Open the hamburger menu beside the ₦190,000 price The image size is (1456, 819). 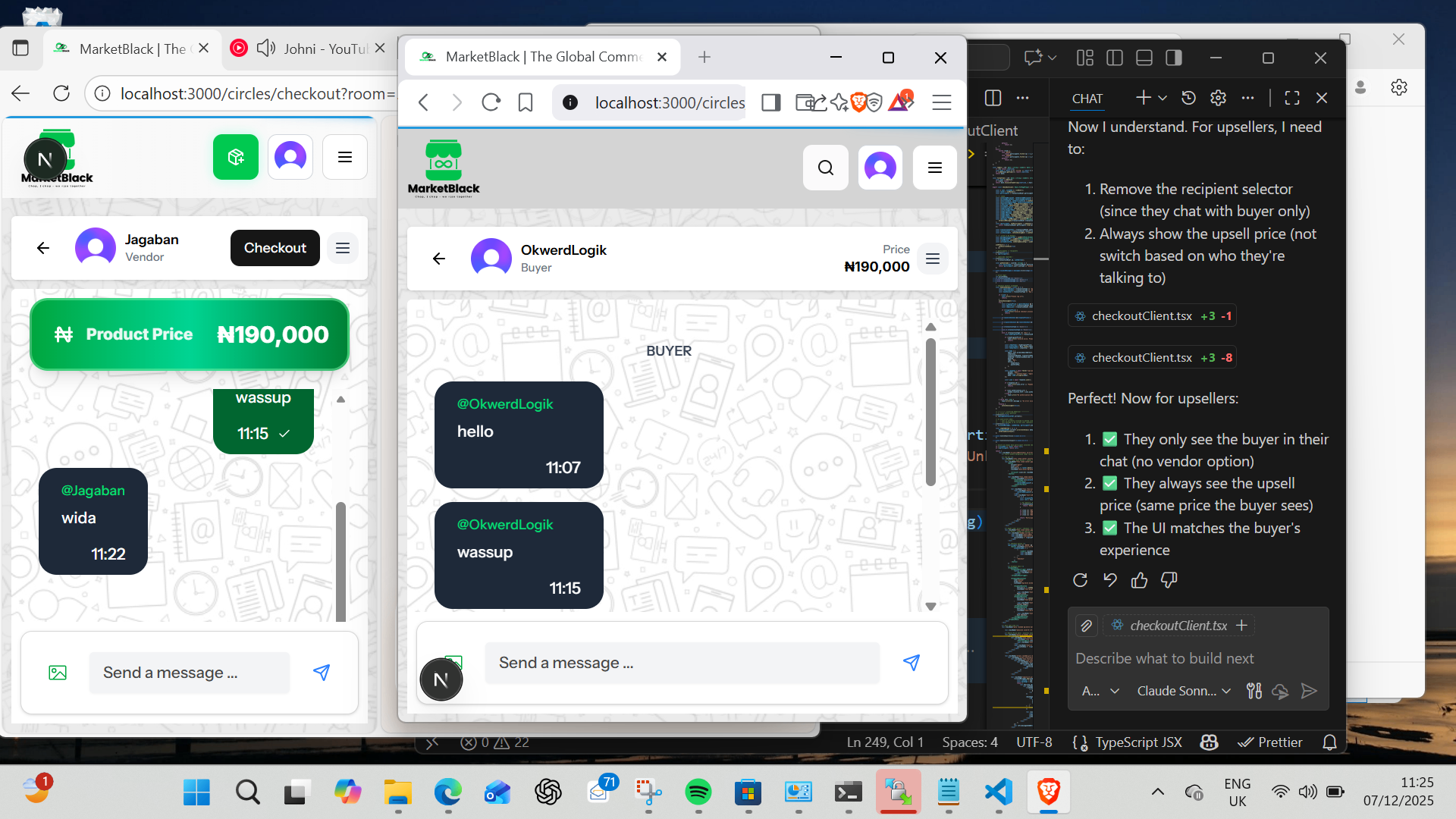click(x=933, y=259)
